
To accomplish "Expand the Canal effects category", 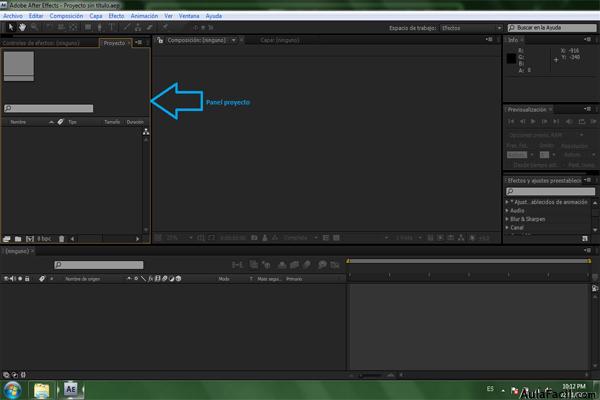I will tap(507, 227).
